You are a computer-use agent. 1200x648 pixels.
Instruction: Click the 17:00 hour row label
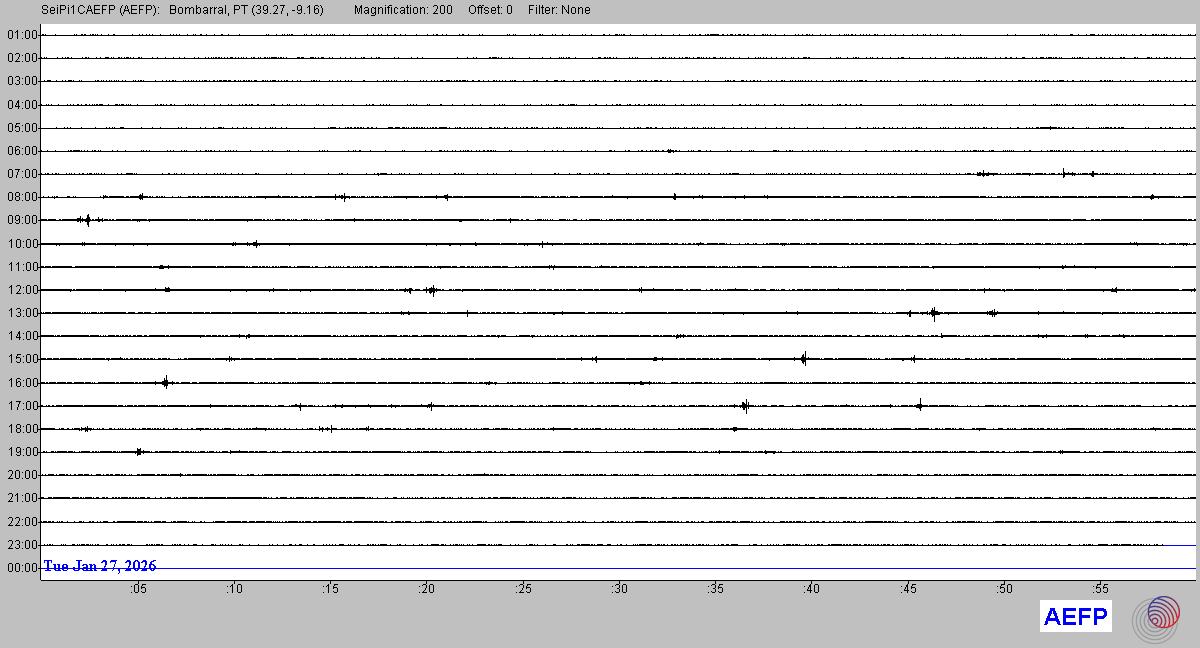pyautogui.click(x=21, y=406)
